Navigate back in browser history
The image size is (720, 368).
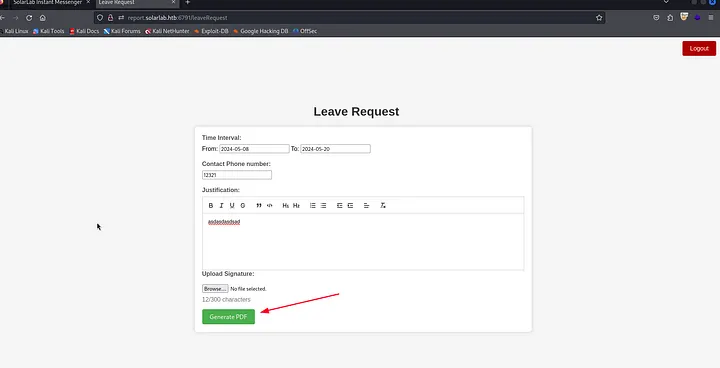[3, 17]
